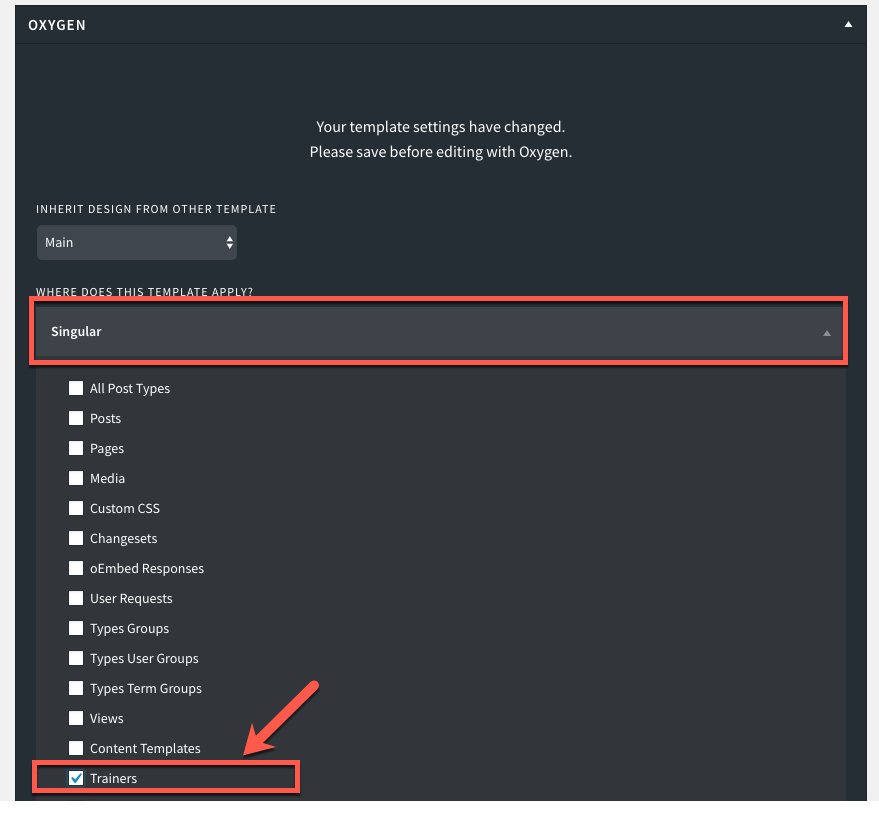
Task: Open the Inherit Design template dropdown
Action: point(137,242)
